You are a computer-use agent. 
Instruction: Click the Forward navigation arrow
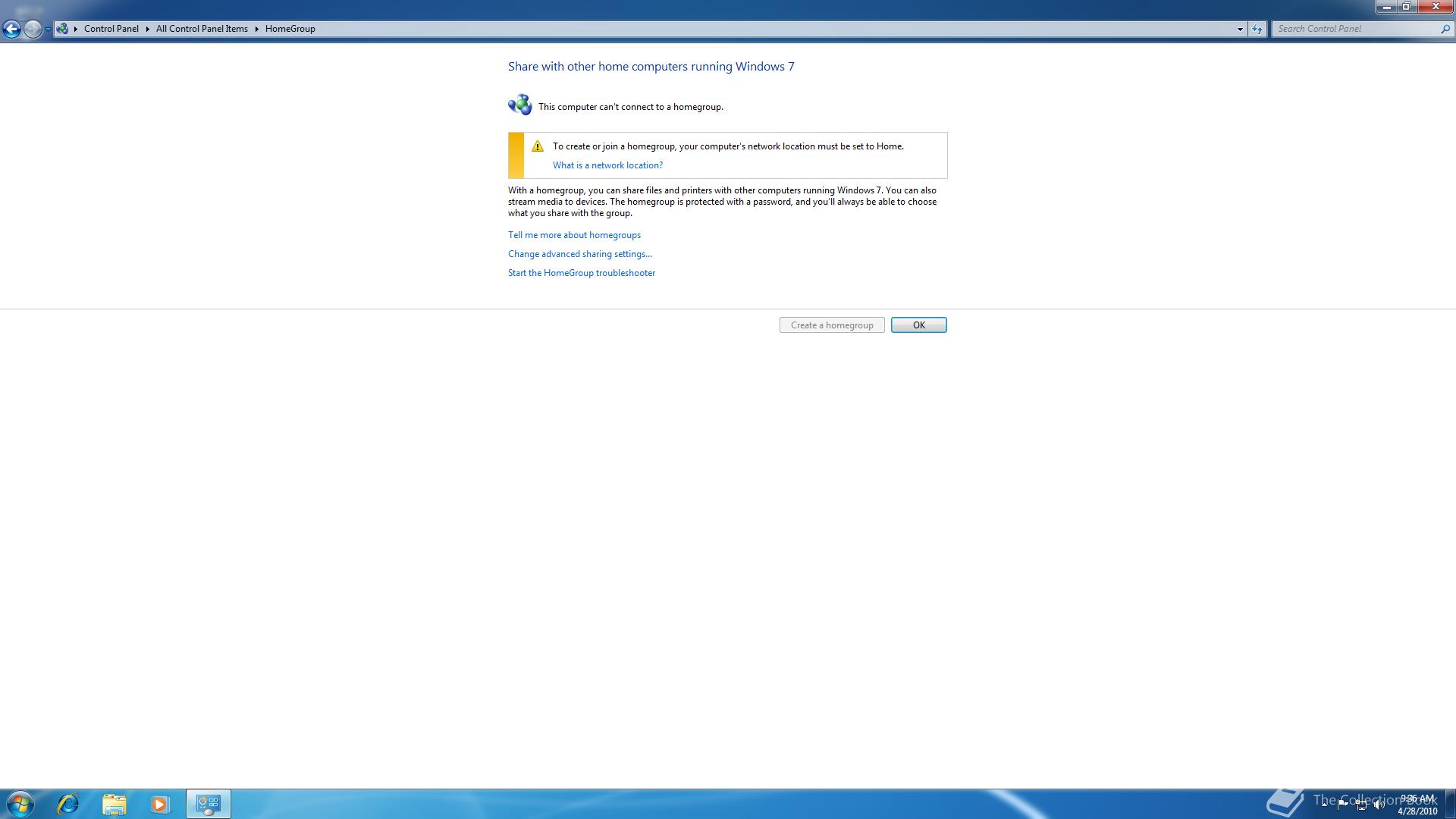pyautogui.click(x=33, y=29)
